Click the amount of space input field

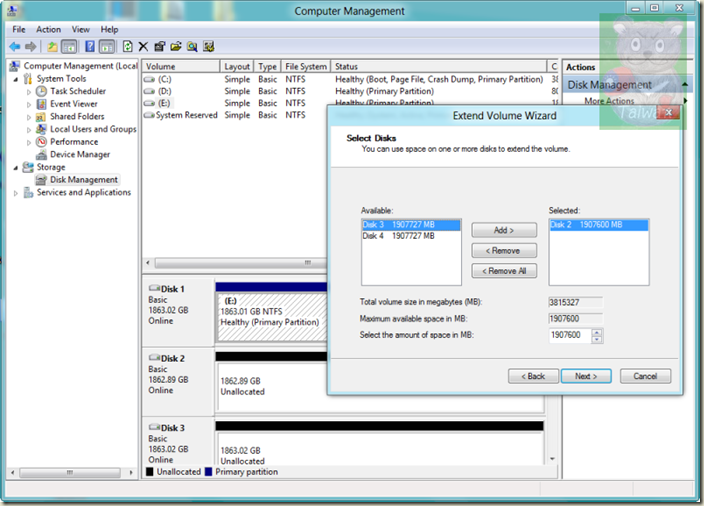(x=568, y=335)
